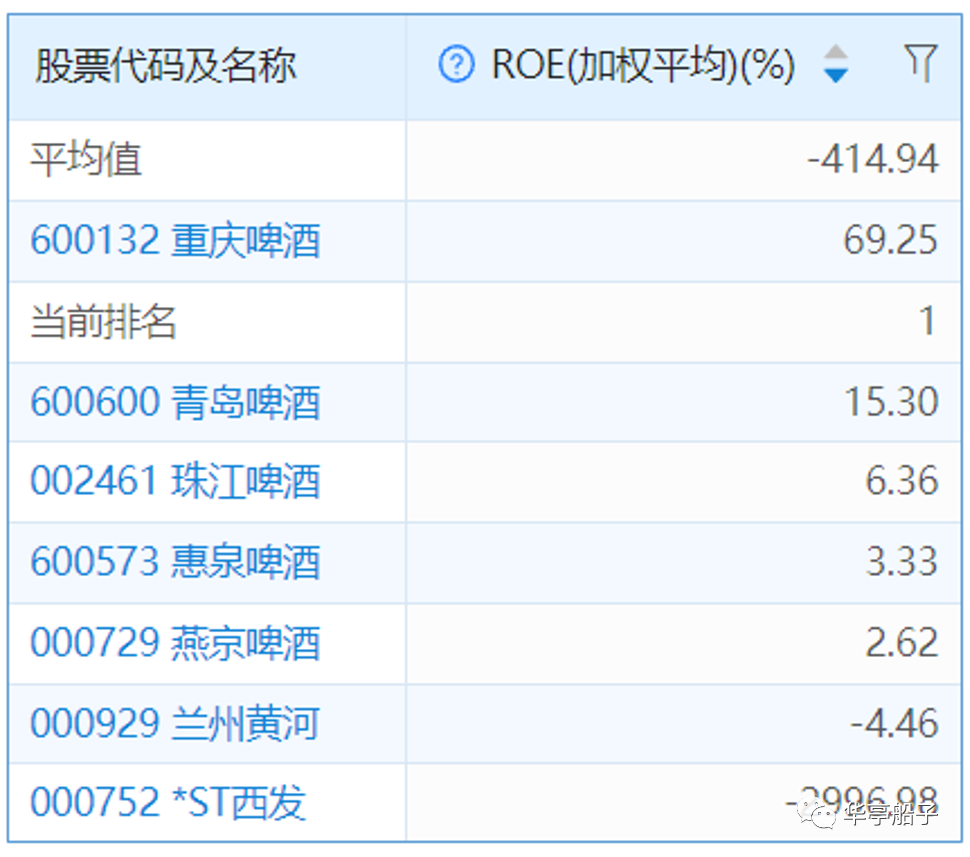The height and width of the screenshot is (857, 970).
Task: Open stock link 600600 青岛啤酒
Action: coord(175,402)
